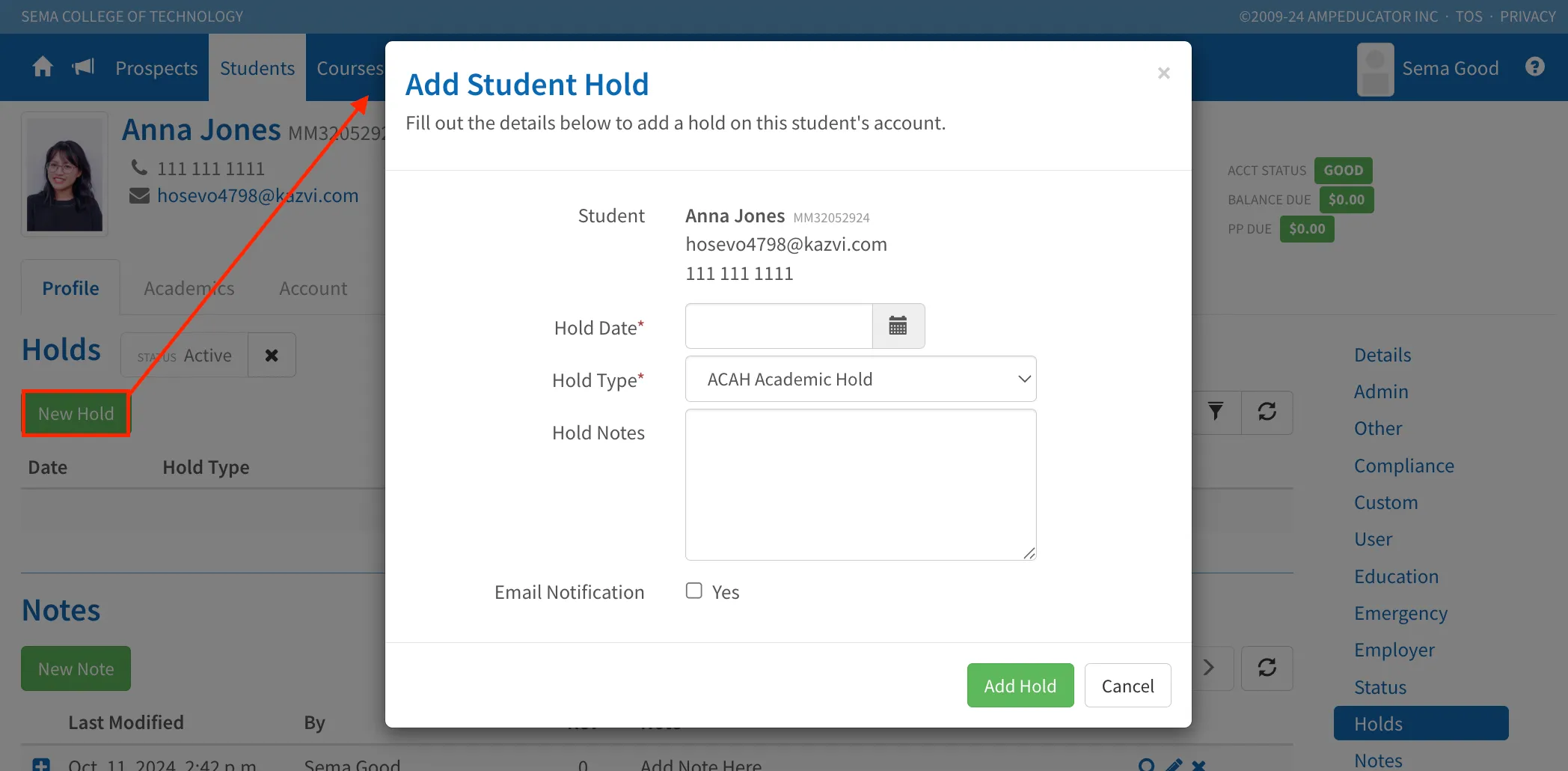Cancel the Add Student Hold dialog
This screenshot has height=771, width=1568.
pyautogui.click(x=1128, y=686)
